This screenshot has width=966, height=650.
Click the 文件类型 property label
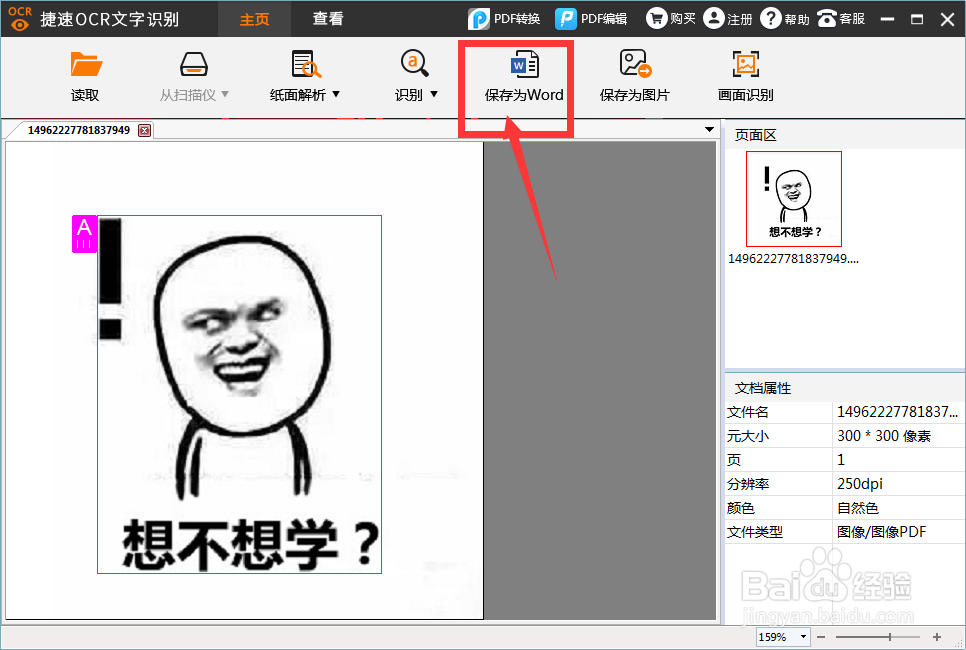point(755,532)
